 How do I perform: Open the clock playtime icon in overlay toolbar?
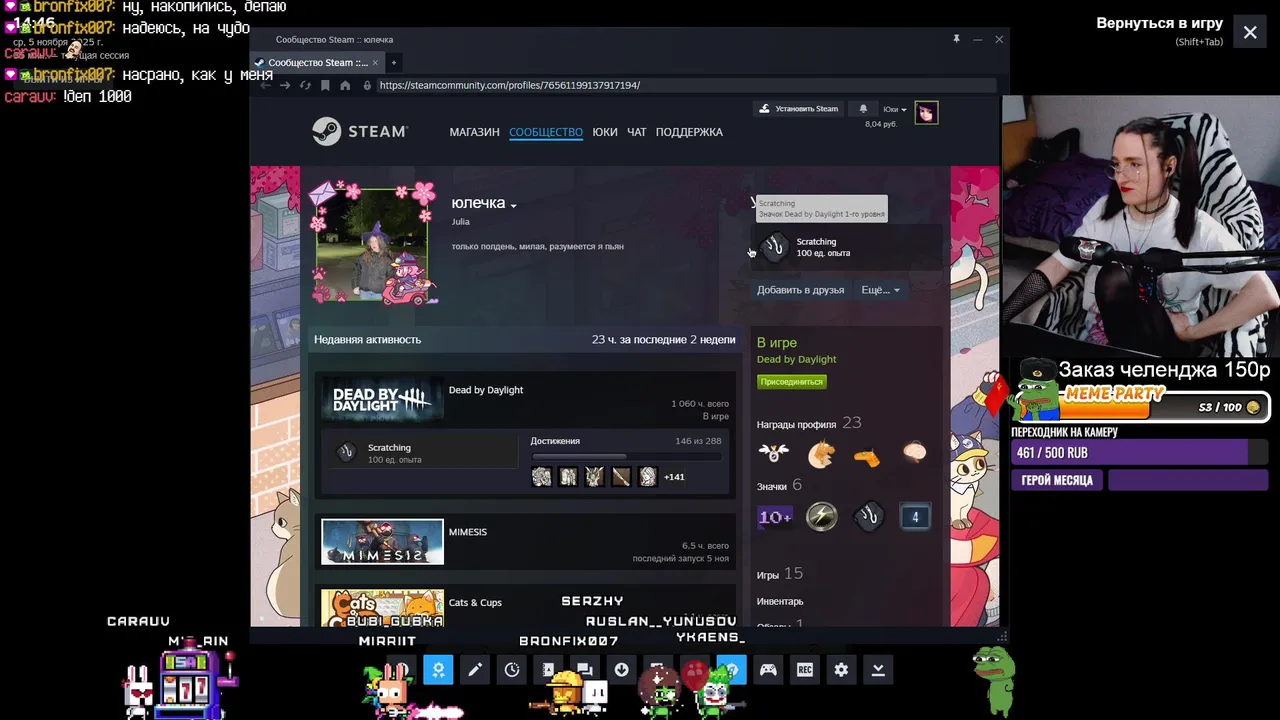[512, 670]
